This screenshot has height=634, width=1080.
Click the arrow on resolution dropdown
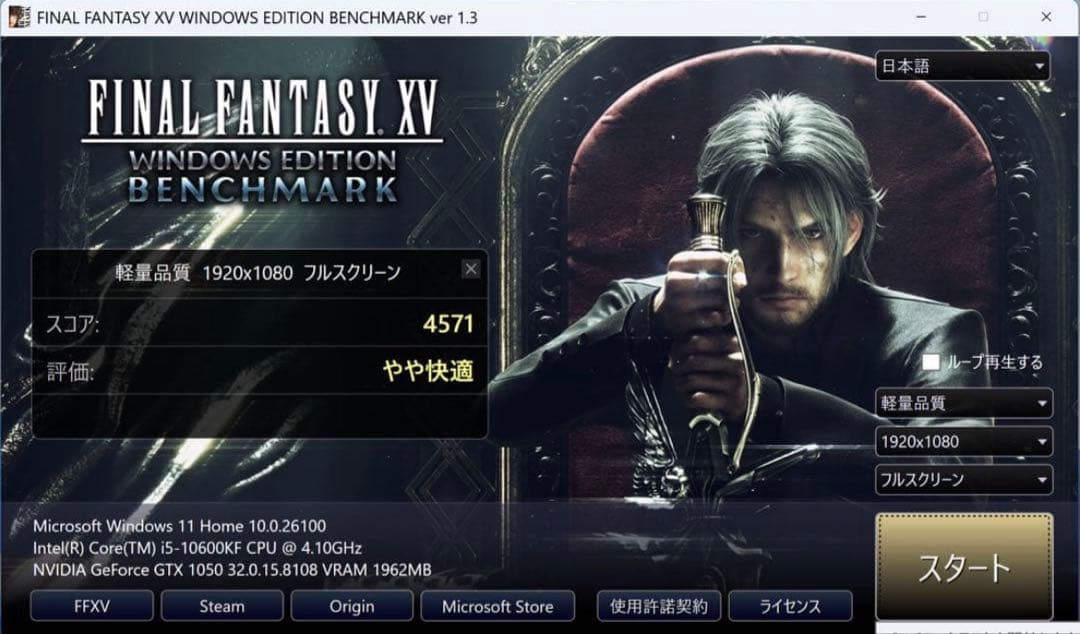pyautogui.click(x=1042, y=442)
